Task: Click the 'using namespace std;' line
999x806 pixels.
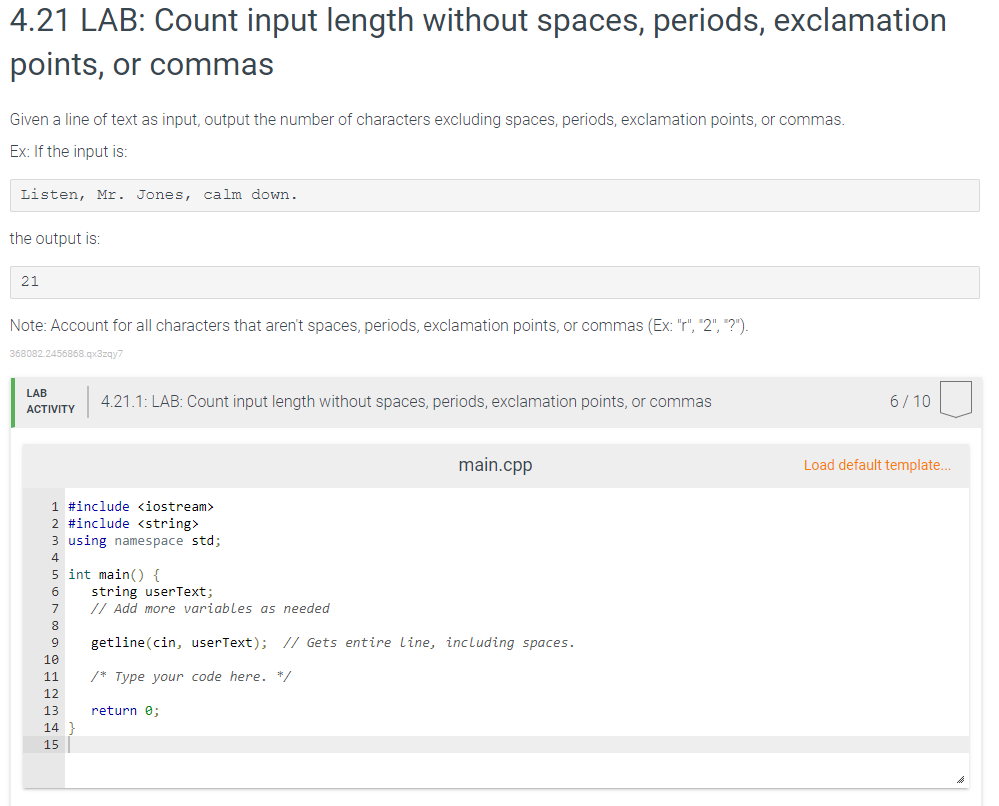Action: [x=144, y=541]
